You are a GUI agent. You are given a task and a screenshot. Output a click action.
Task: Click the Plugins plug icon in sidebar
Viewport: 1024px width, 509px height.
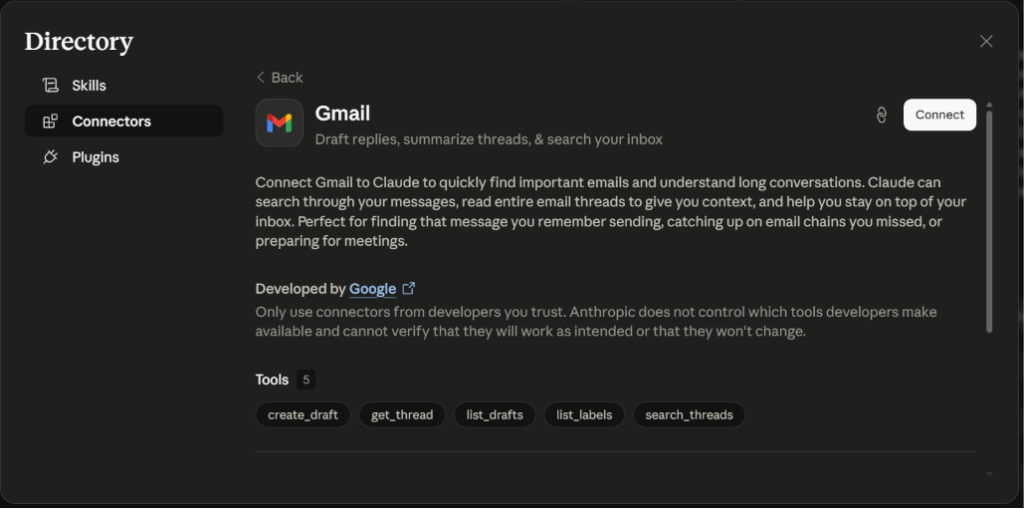(x=50, y=157)
